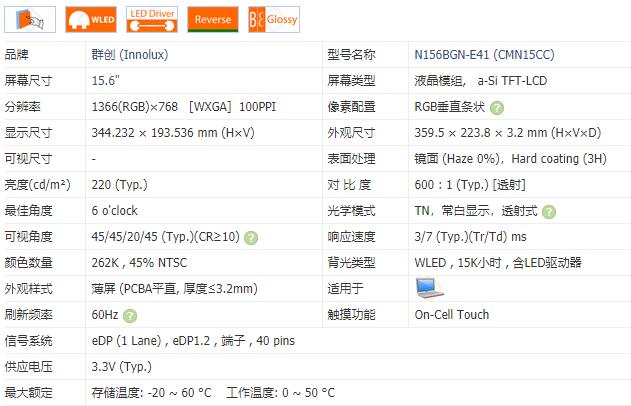Click the WLED backlight badge
631x406 pixels.
click(91, 19)
